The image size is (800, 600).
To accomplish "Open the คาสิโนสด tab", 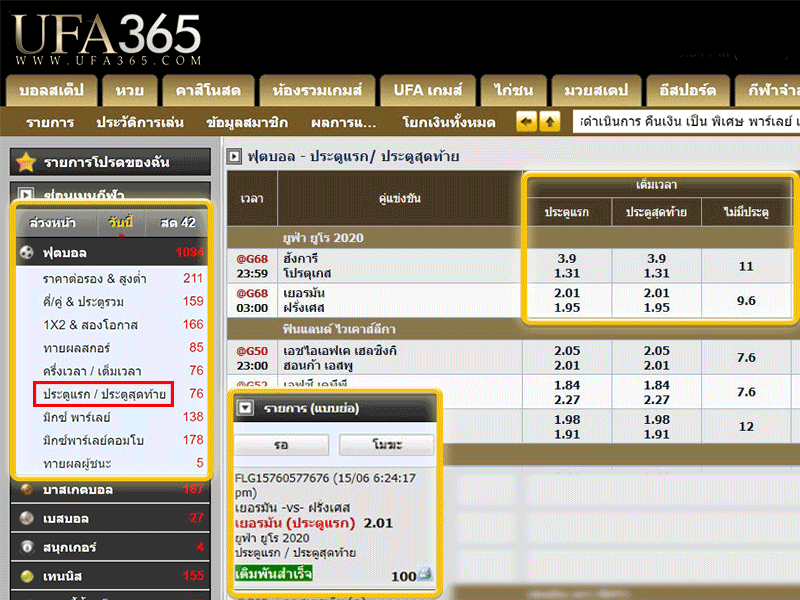I will click(208, 91).
